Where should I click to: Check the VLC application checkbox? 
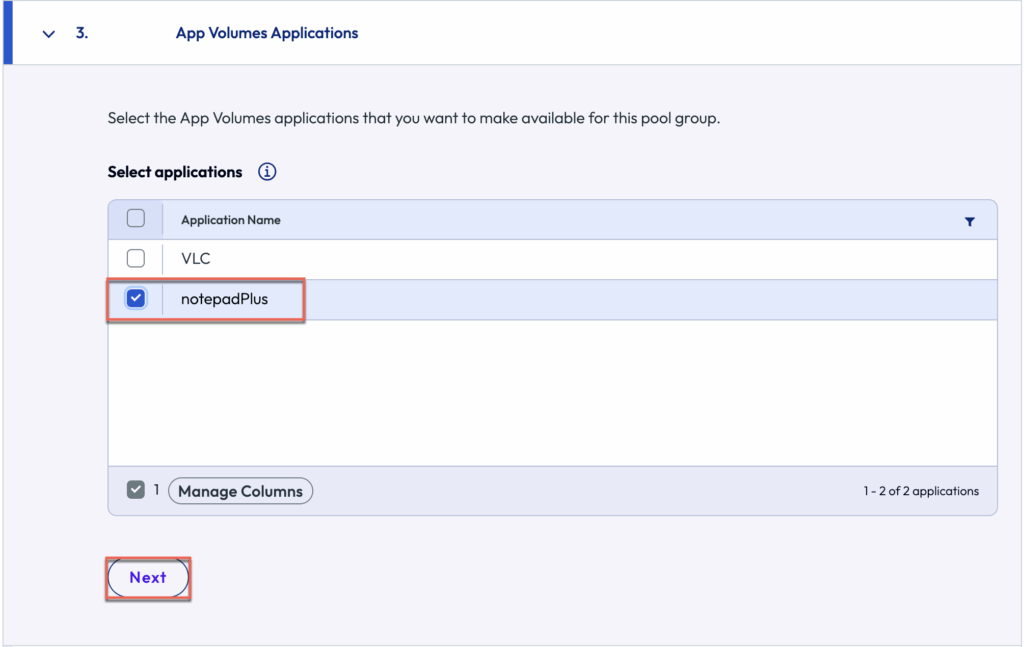[136, 259]
